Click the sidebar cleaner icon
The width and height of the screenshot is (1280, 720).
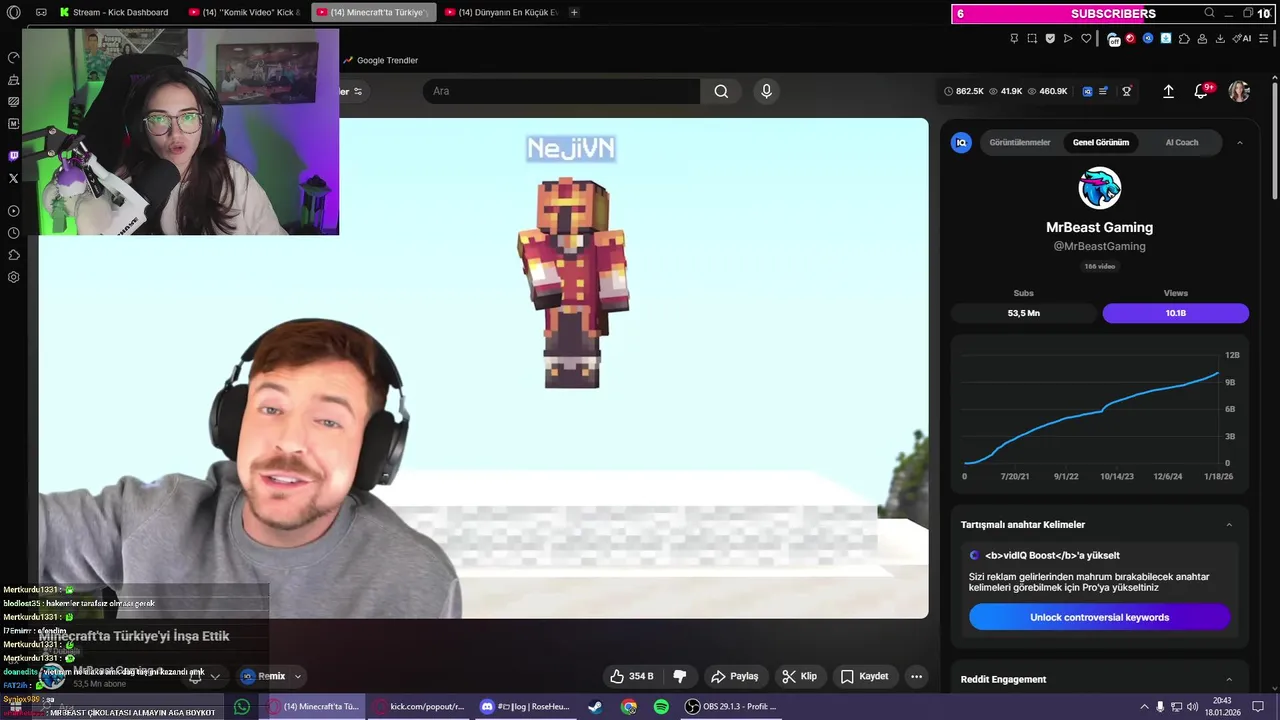tap(13, 79)
